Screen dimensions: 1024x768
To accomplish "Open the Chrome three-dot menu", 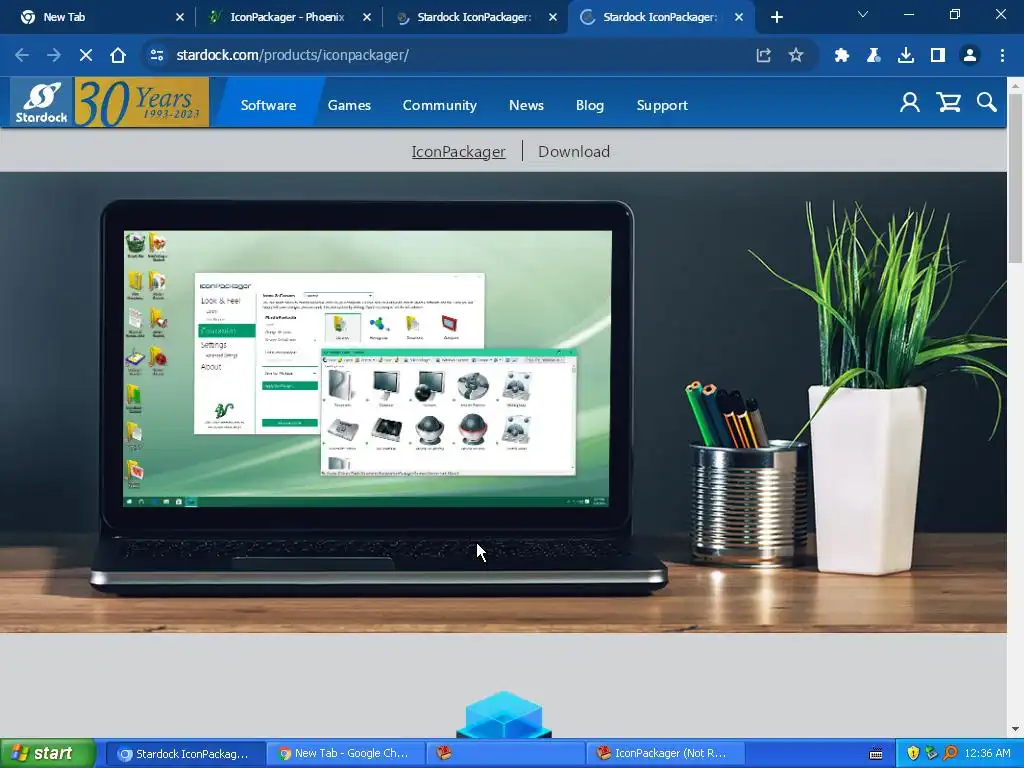I will 1002,56.
